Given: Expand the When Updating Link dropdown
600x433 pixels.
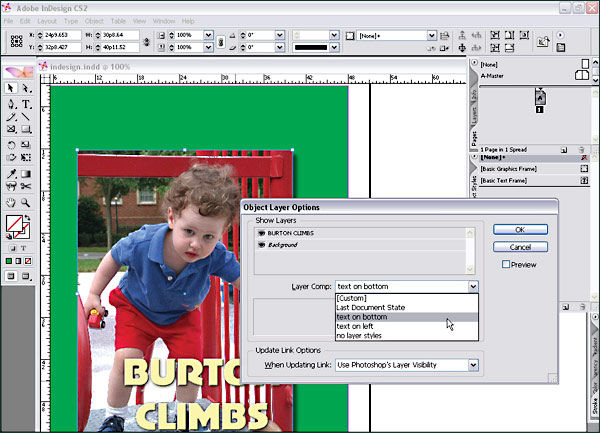Looking at the screenshot, I should pyautogui.click(x=473, y=365).
